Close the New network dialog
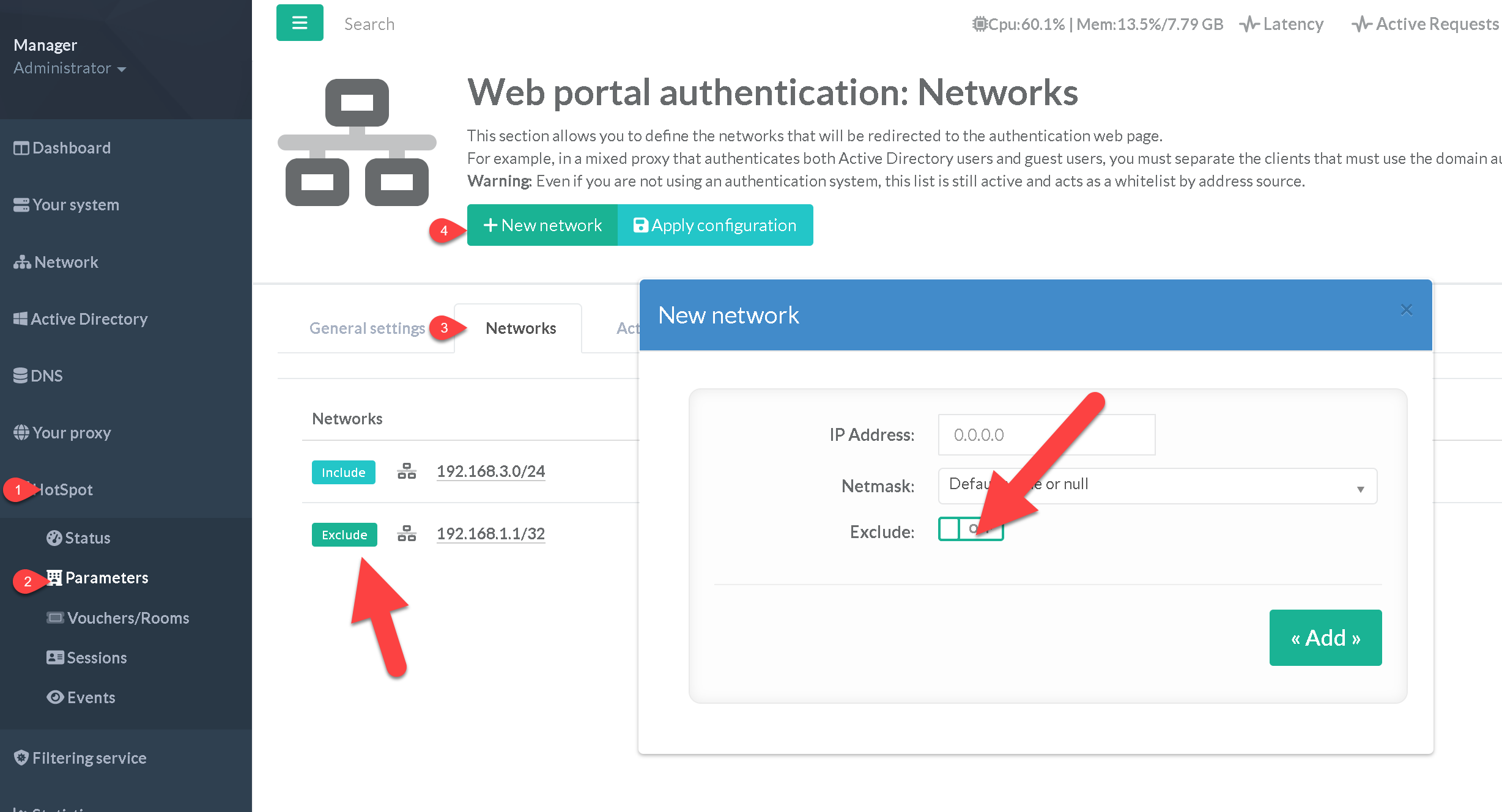This screenshot has height=812, width=1502. (x=1406, y=310)
